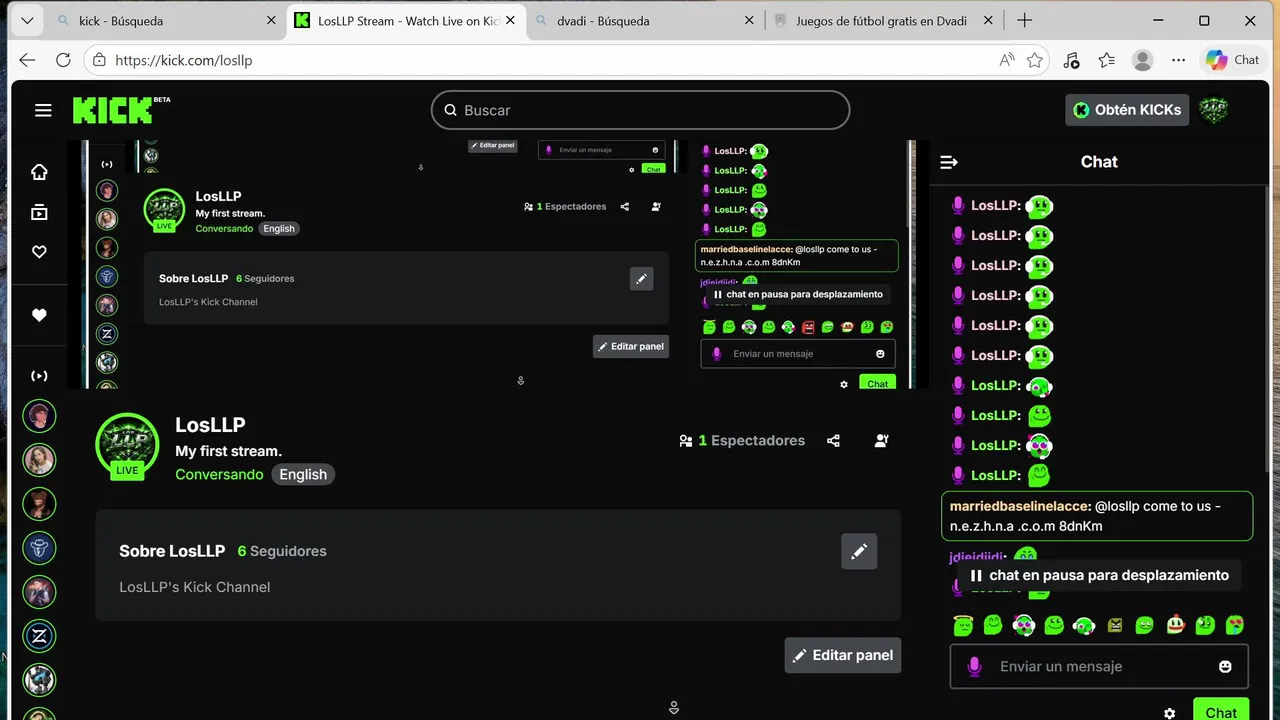Open the hamburger menu beside the KICK logo
The height and width of the screenshot is (720, 1280).
(x=43, y=110)
